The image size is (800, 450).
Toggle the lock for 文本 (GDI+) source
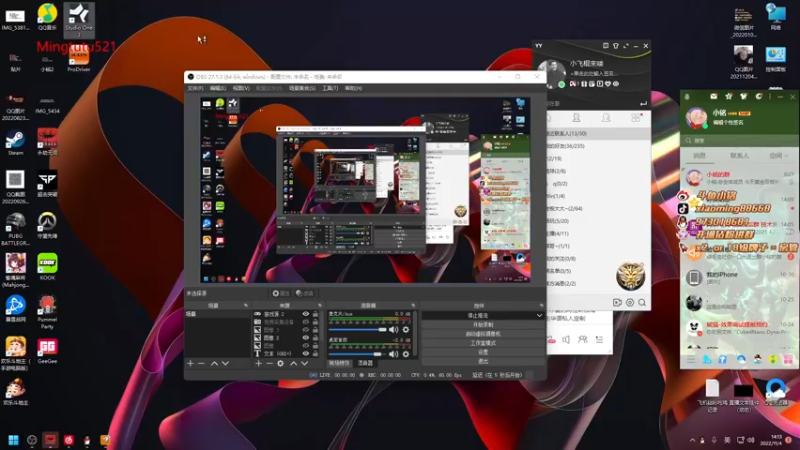[315, 354]
